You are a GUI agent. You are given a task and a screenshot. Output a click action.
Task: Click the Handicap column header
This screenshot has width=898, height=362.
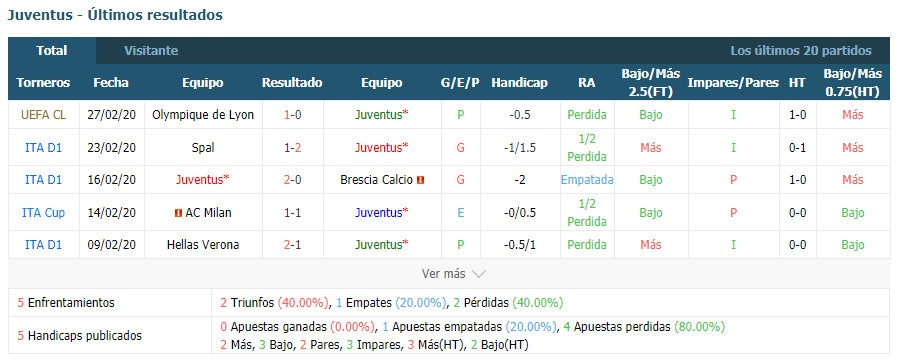[x=519, y=83]
